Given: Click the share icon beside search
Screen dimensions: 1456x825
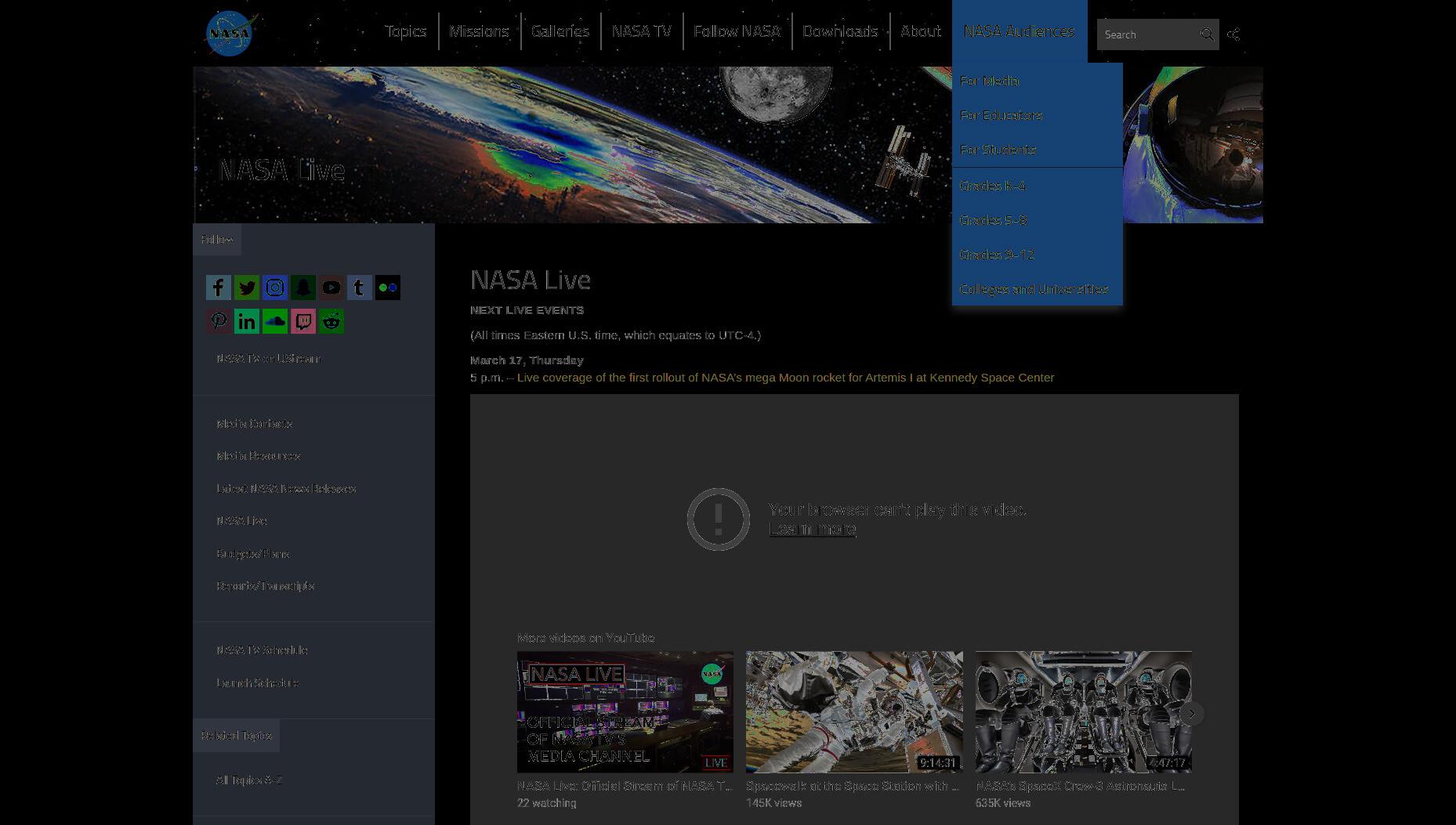Looking at the screenshot, I should coord(1233,34).
